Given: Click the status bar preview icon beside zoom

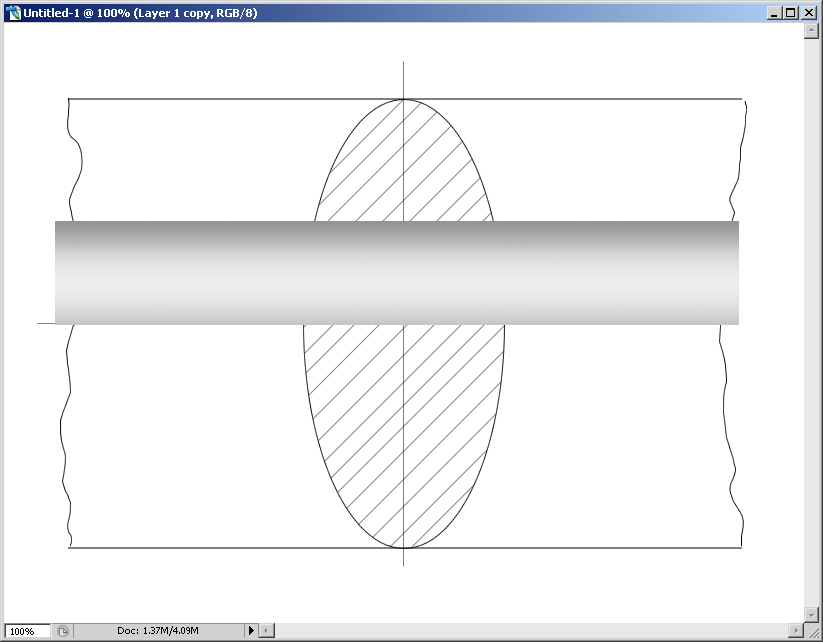Looking at the screenshot, I should (x=62, y=631).
